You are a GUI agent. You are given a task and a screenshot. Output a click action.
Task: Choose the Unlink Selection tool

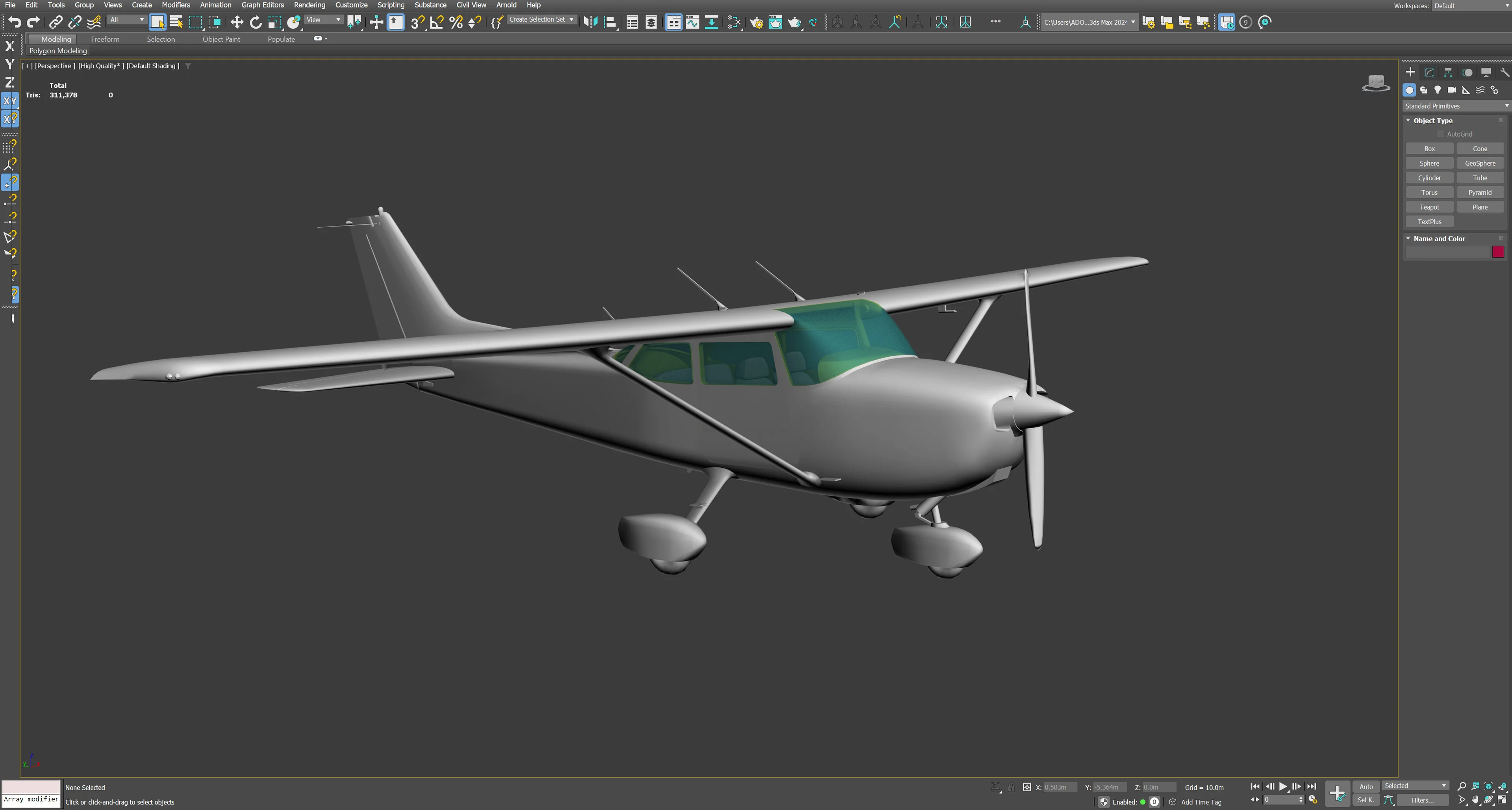click(x=74, y=22)
